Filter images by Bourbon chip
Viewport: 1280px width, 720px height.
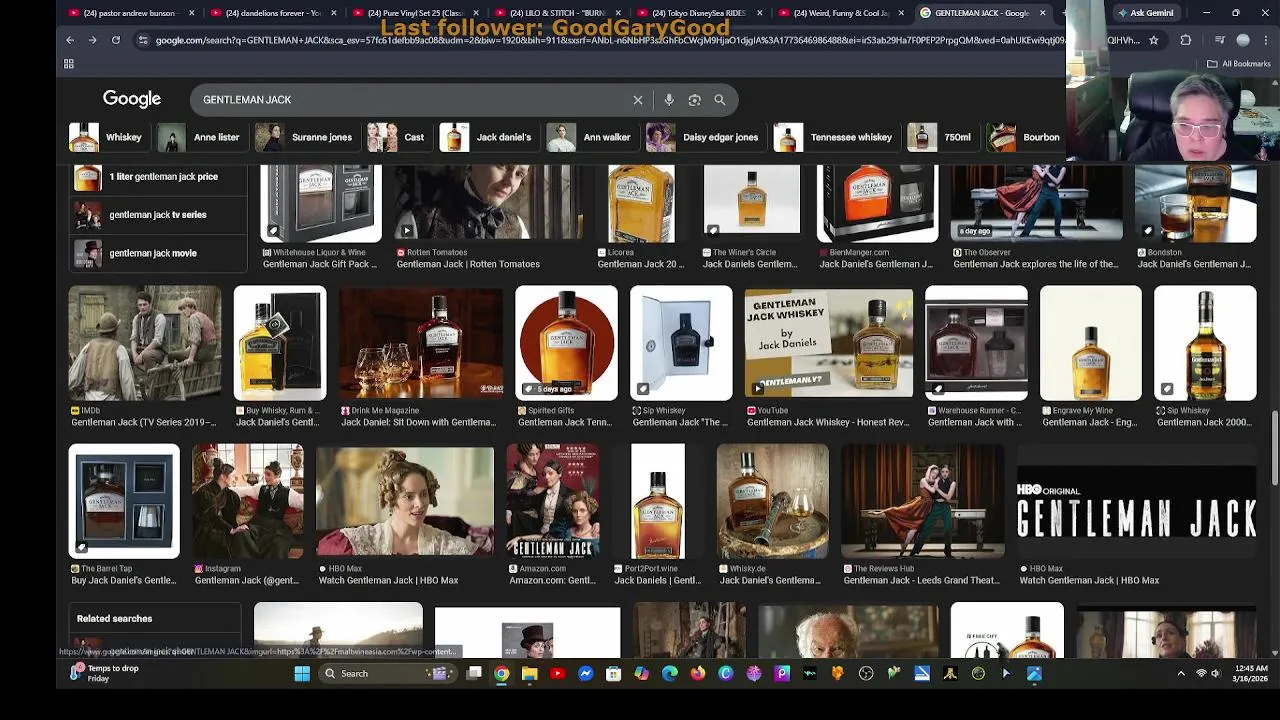click(1025, 137)
